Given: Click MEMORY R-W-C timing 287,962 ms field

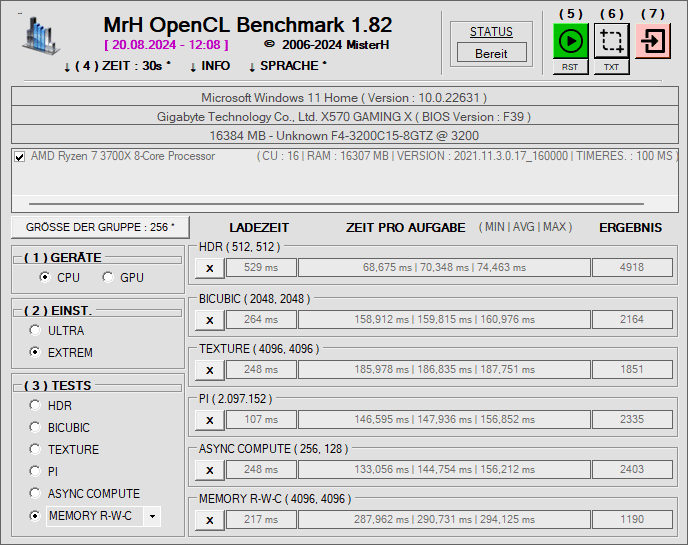Looking at the screenshot, I should pos(444,520).
